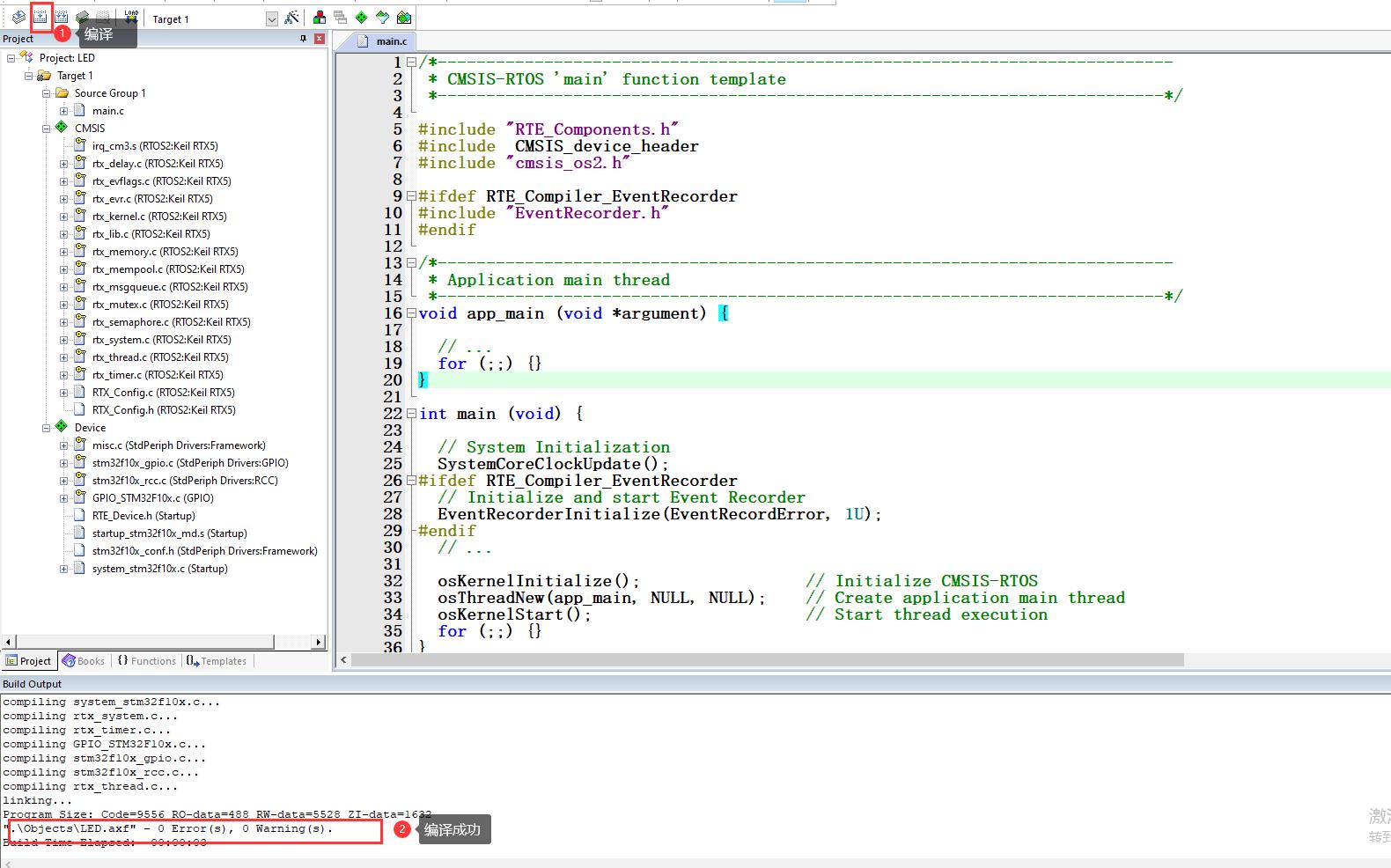Collapse the comment block at line 1
The width and height of the screenshot is (1391, 868).
point(411,63)
